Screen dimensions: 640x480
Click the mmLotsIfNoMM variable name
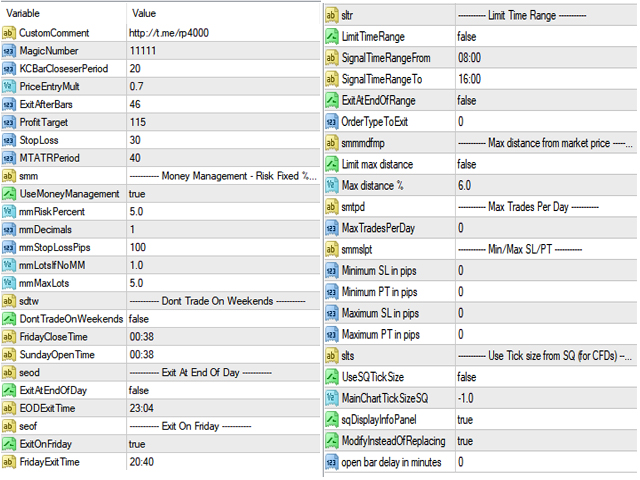pyautogui.click(x=52, y=265)
